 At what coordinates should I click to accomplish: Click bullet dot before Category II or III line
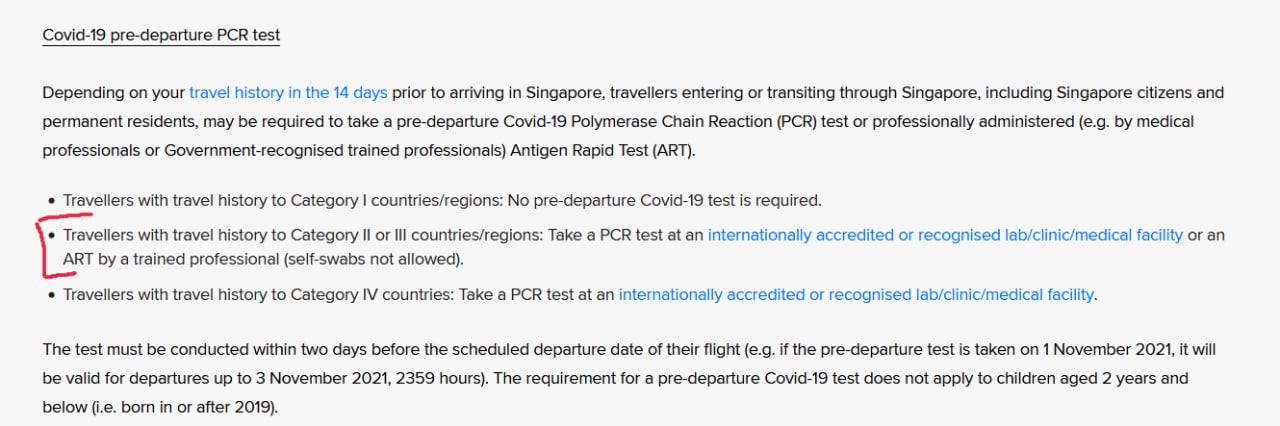point(51,236)
